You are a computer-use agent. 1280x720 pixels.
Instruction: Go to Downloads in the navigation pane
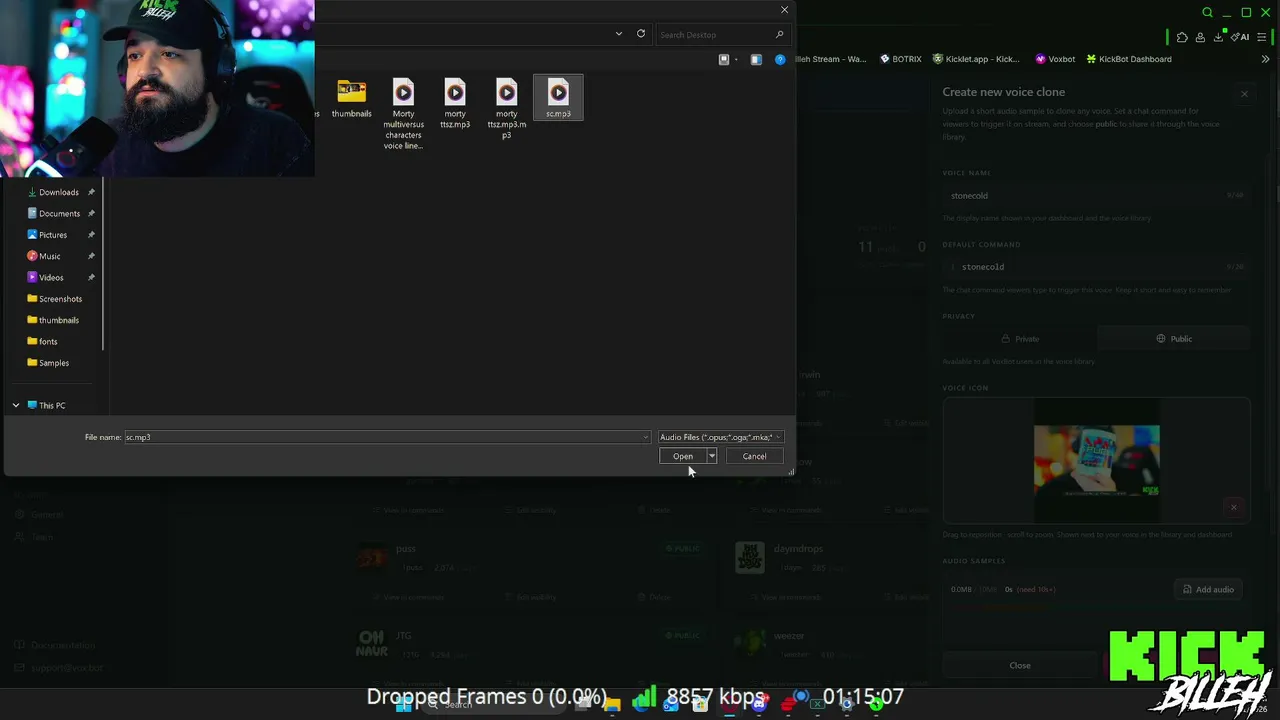[x=59, y=192]
